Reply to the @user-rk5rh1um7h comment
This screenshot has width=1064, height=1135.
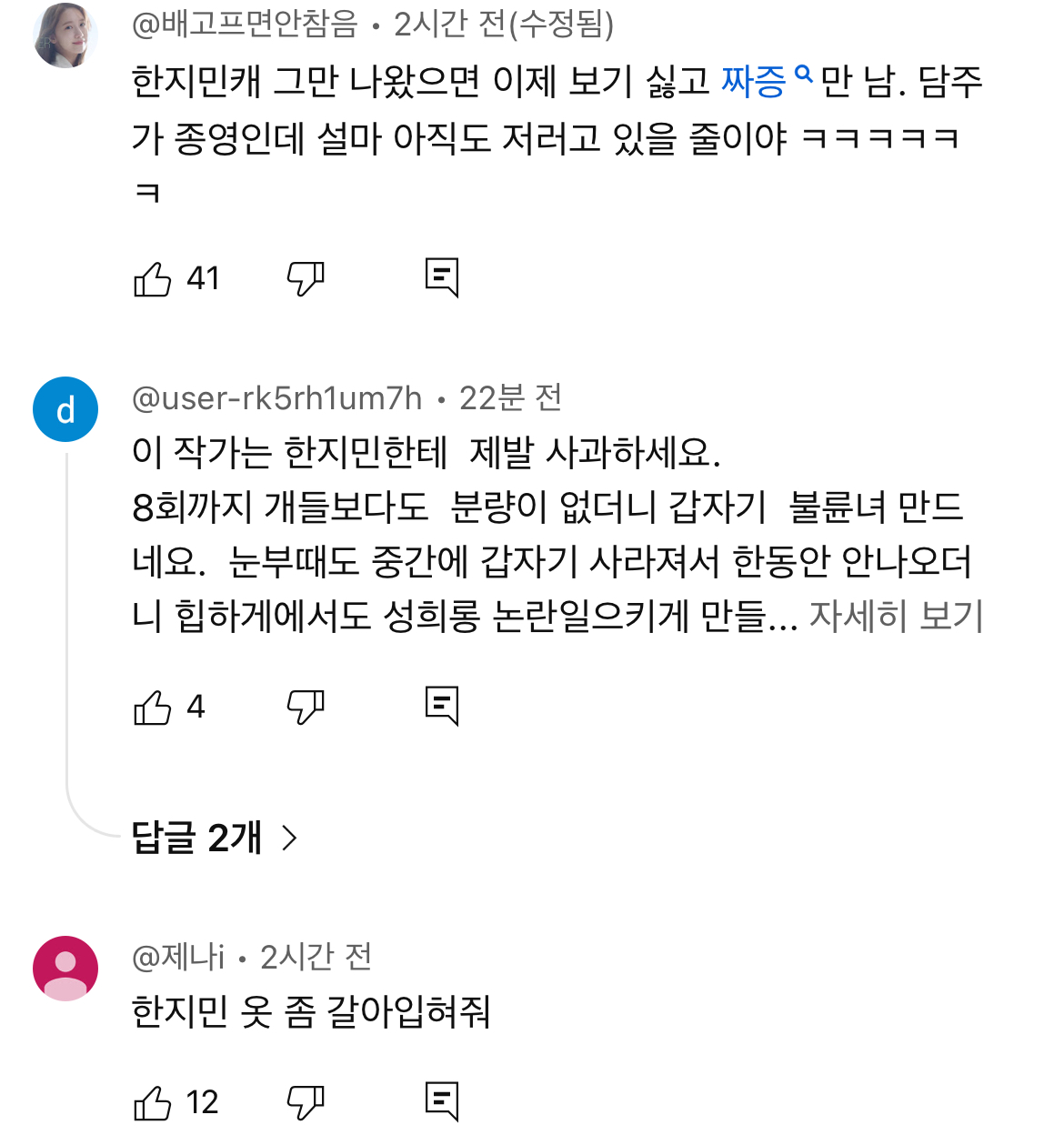click(x=442, y=707)
